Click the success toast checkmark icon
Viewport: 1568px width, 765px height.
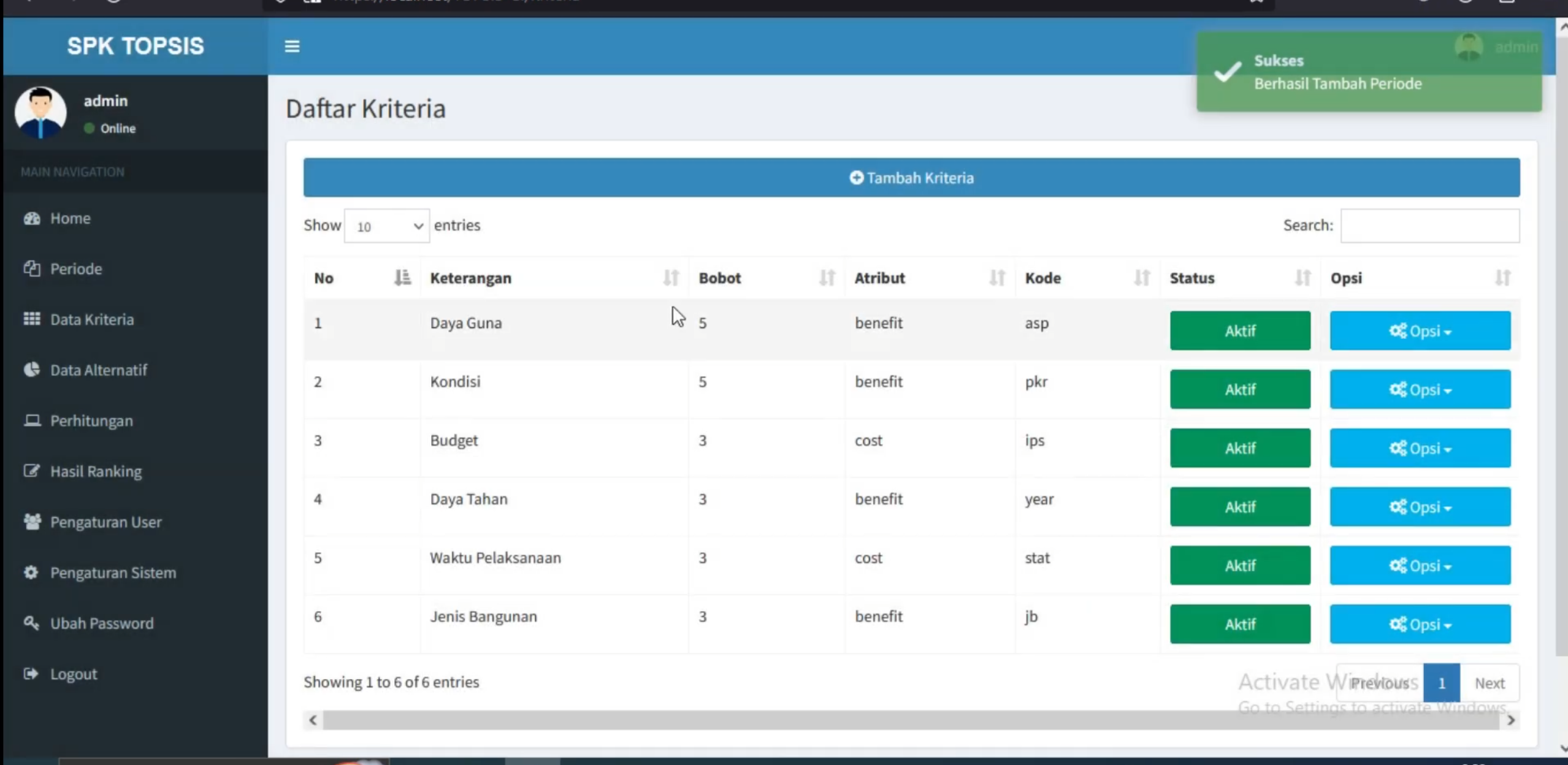1227,72
